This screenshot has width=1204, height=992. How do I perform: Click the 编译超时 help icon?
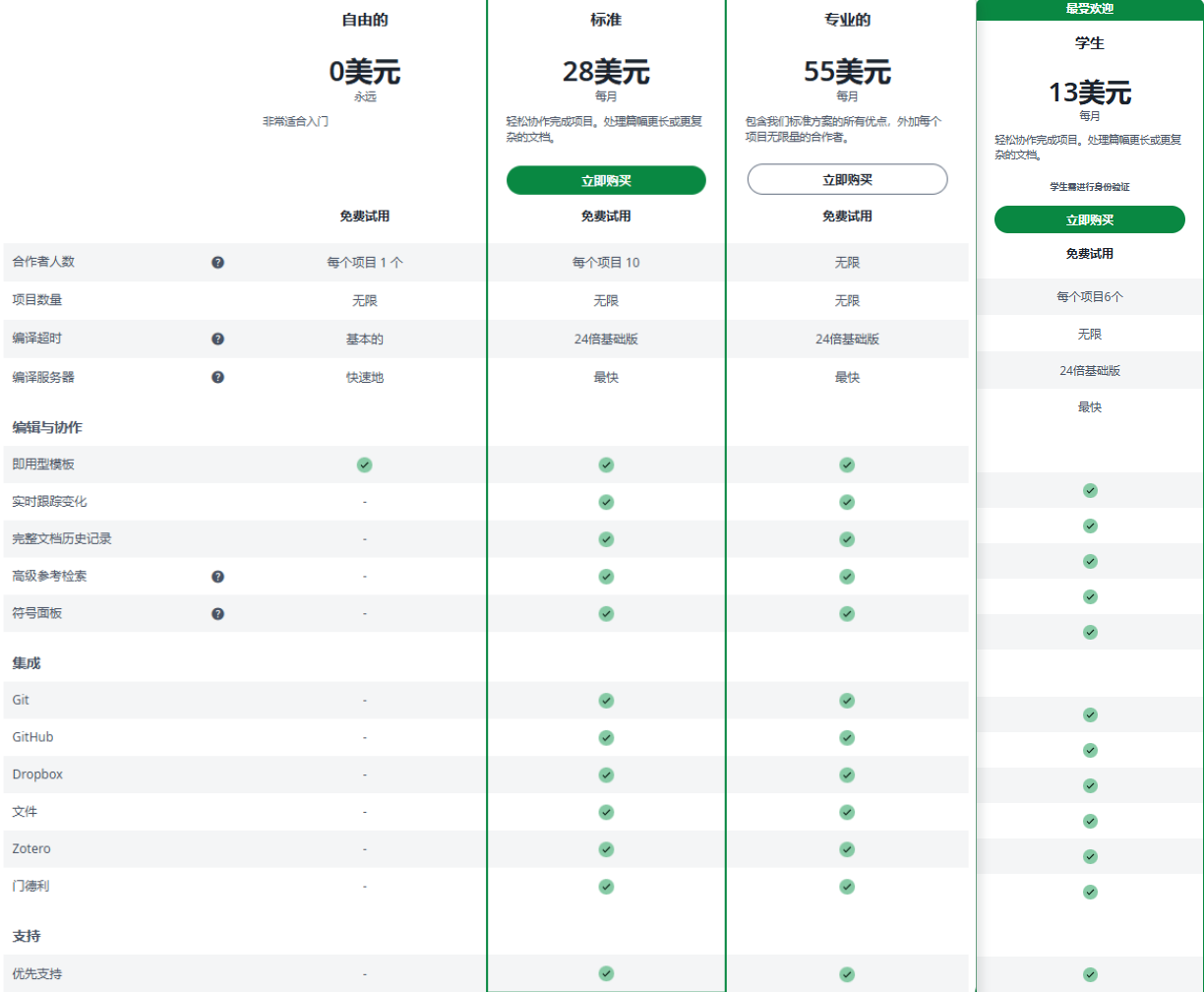coord(217,338)
